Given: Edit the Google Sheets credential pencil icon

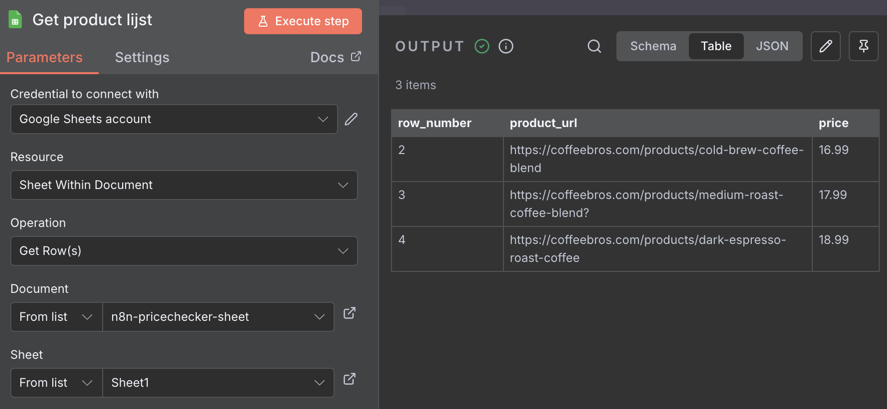Looking at the screenshot, I should click(351, 119).
